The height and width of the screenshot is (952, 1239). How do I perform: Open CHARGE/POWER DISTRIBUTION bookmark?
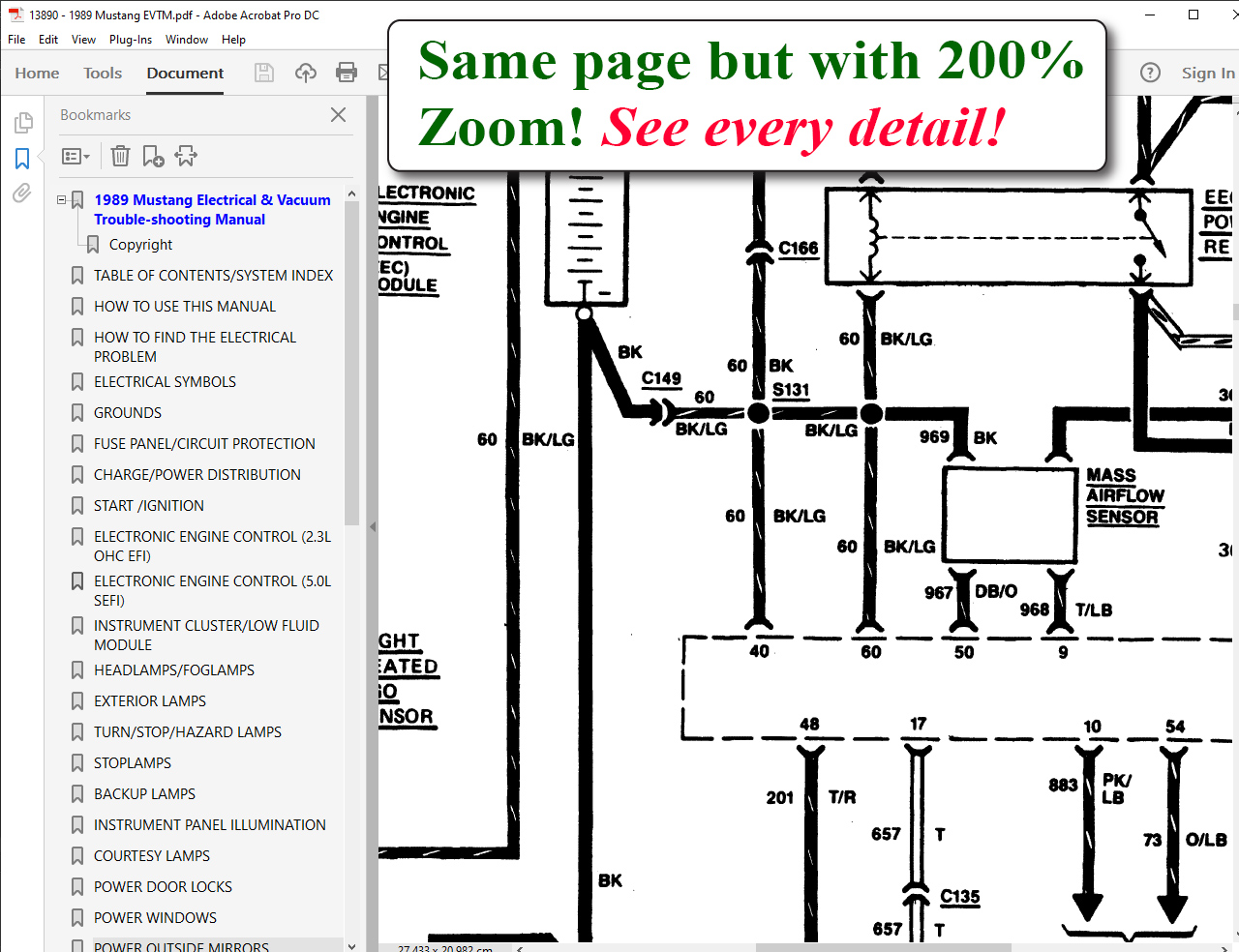(x=197, y=475)
